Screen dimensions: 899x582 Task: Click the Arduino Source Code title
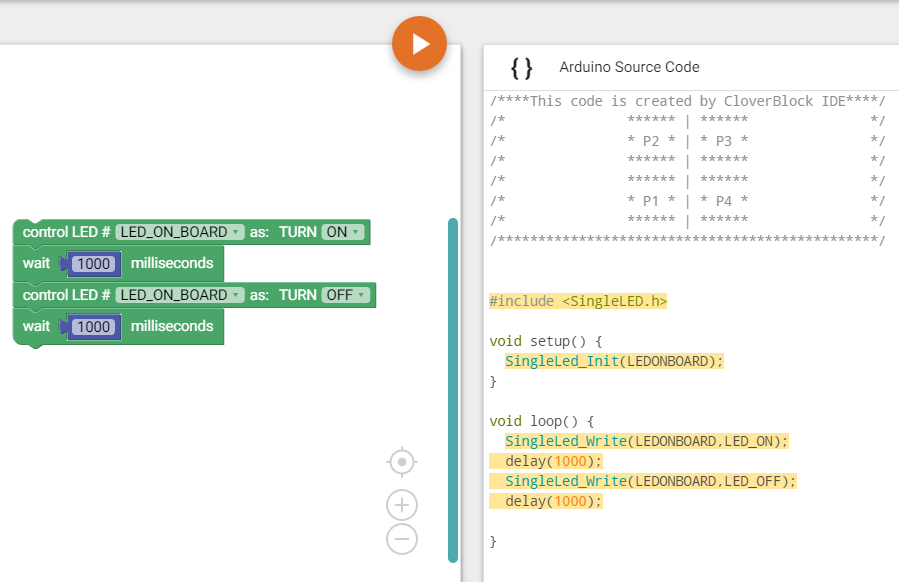630,67
